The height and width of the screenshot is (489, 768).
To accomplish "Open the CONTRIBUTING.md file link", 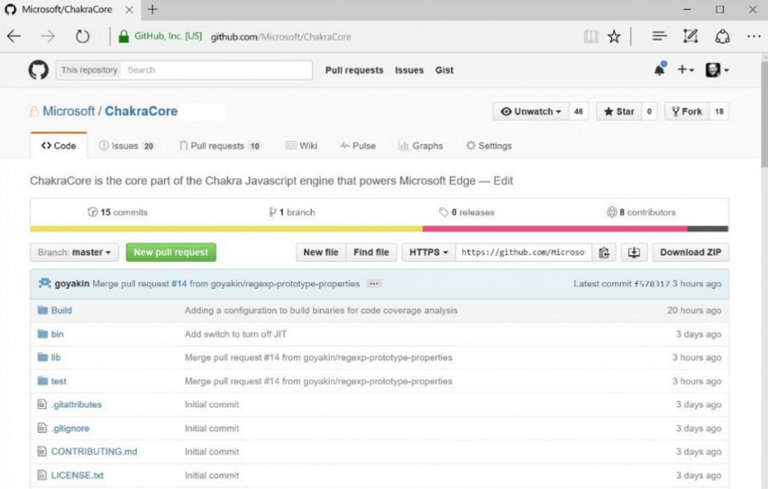I will coord(94,452).
